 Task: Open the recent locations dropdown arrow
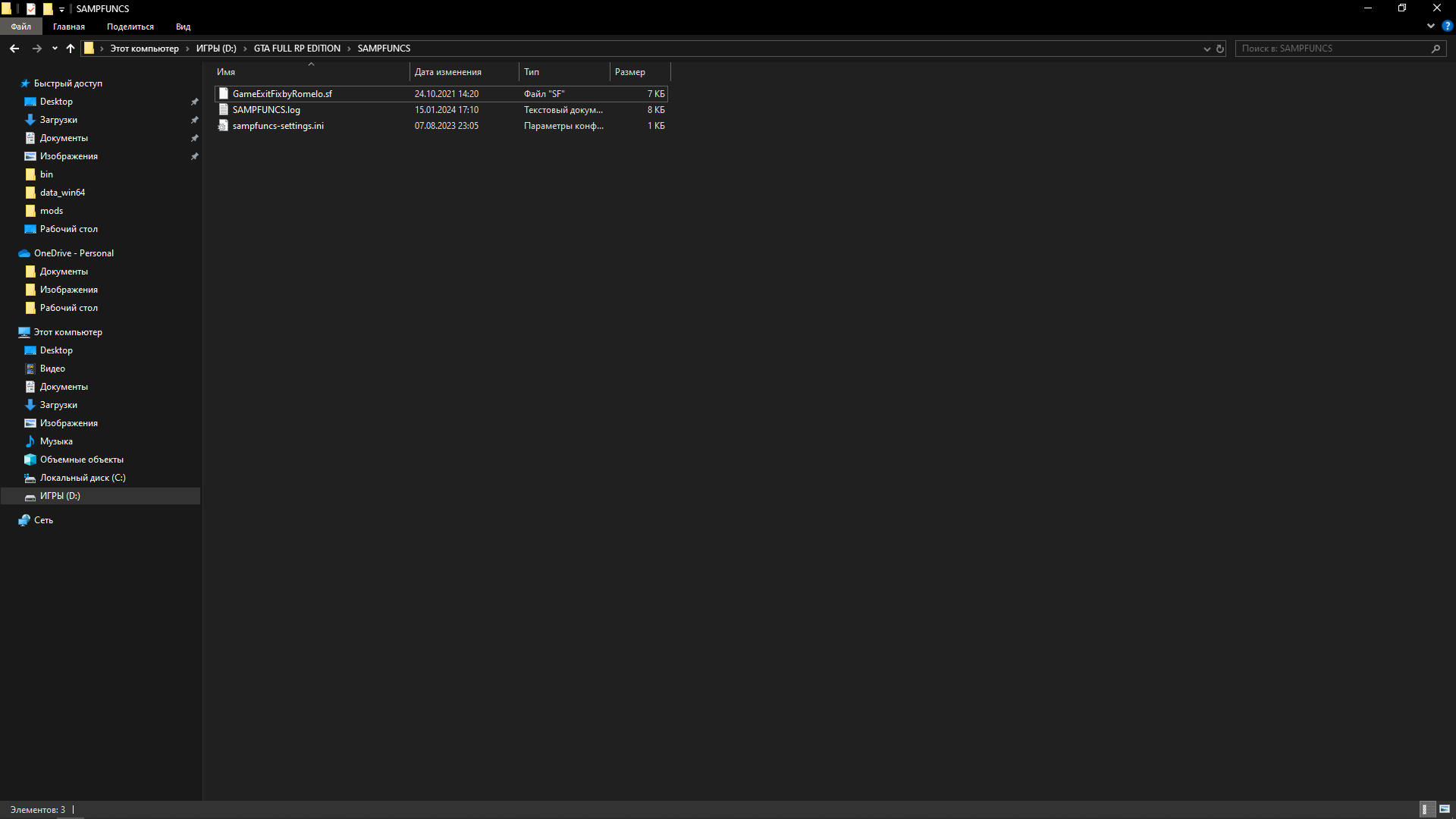click(55, 49)
